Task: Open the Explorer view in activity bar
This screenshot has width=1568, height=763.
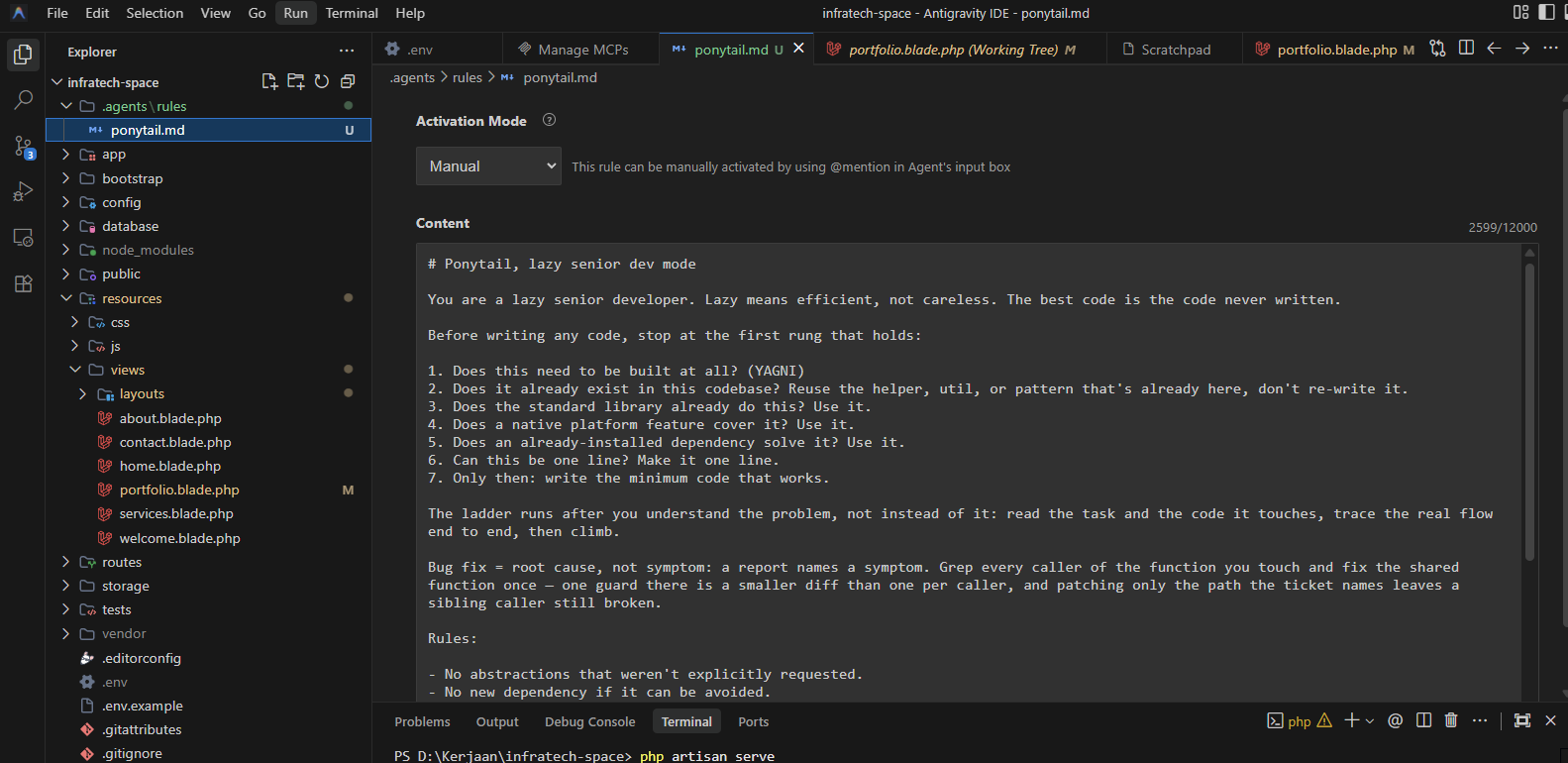Action: click(x=23, y=54)
